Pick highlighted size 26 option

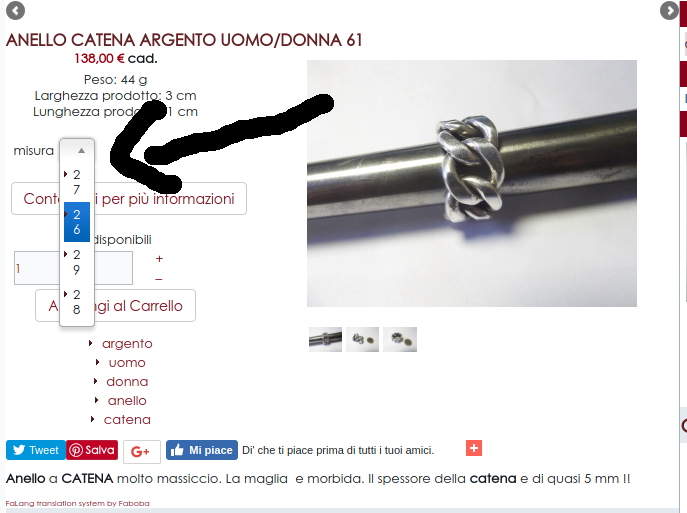tap(77, 222)
